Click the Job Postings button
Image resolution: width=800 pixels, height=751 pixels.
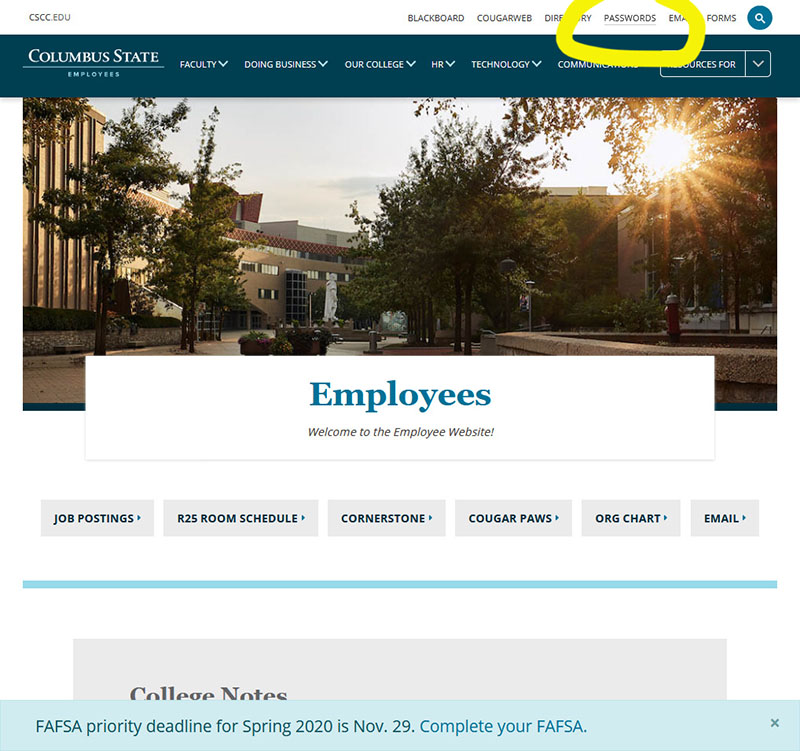97,518
